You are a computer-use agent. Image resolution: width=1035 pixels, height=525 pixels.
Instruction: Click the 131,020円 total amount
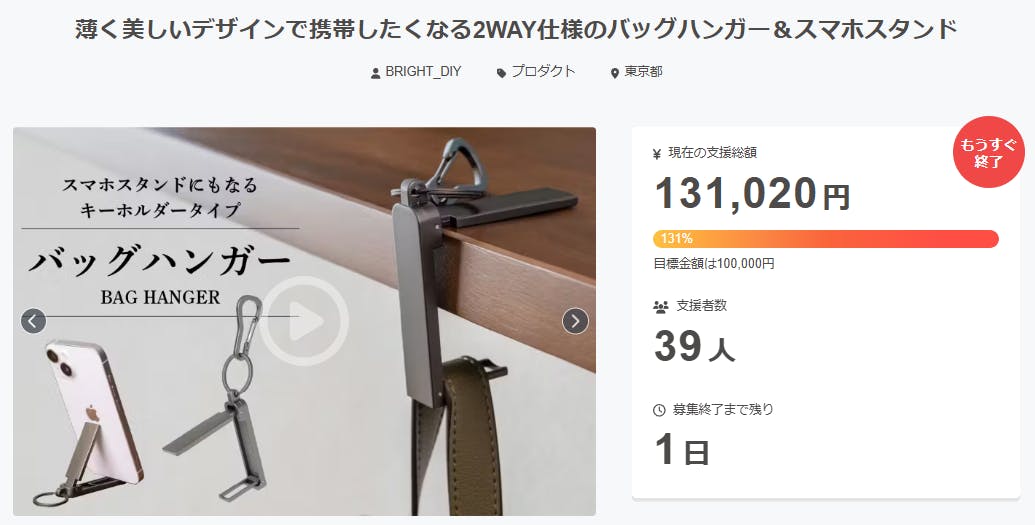pyautogui.click(x=752, y=193)
